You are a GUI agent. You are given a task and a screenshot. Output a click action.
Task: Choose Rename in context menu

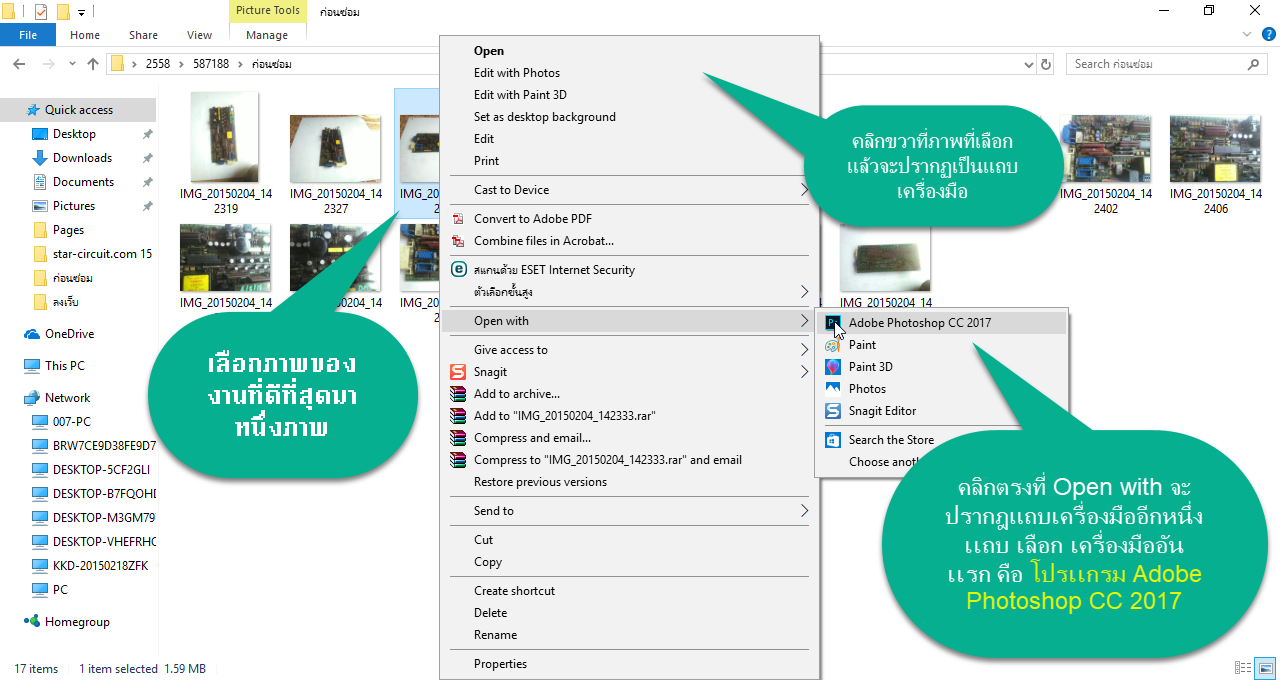click(495, 635)
